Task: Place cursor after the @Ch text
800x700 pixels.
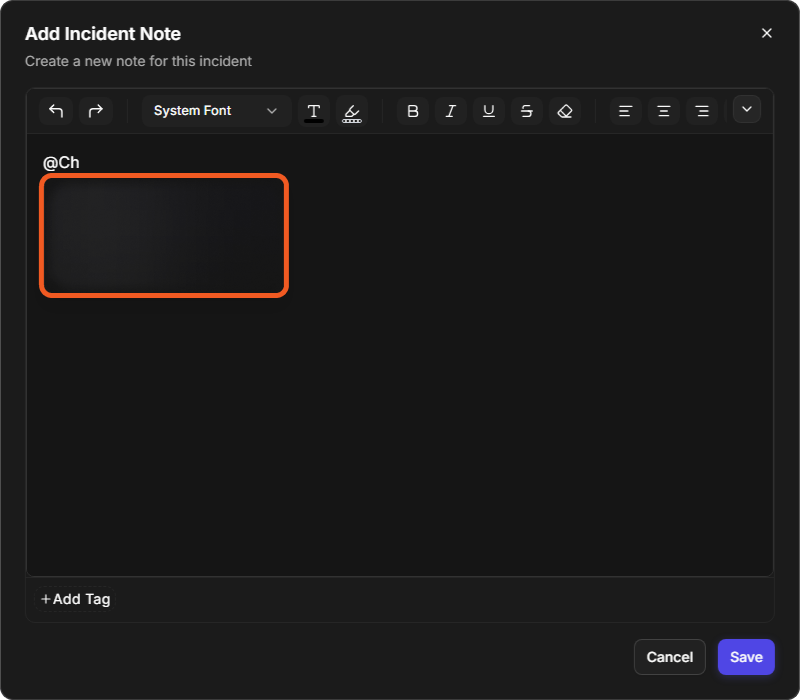Action: (81, 163)
